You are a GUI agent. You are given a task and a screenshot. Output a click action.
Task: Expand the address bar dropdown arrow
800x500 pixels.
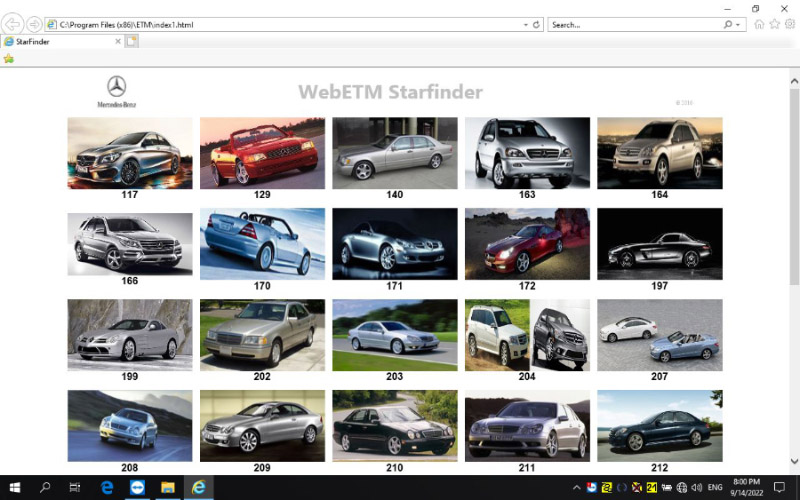point(526,24)
